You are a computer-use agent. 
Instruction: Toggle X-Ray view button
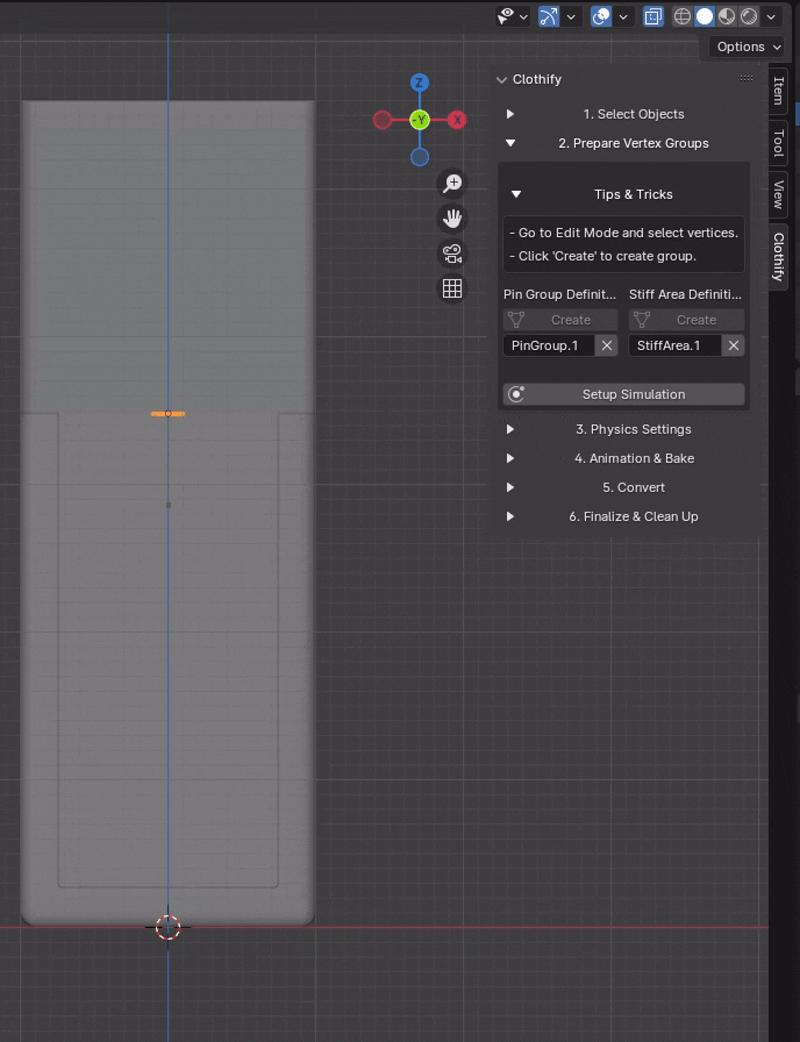coord(653,17)
